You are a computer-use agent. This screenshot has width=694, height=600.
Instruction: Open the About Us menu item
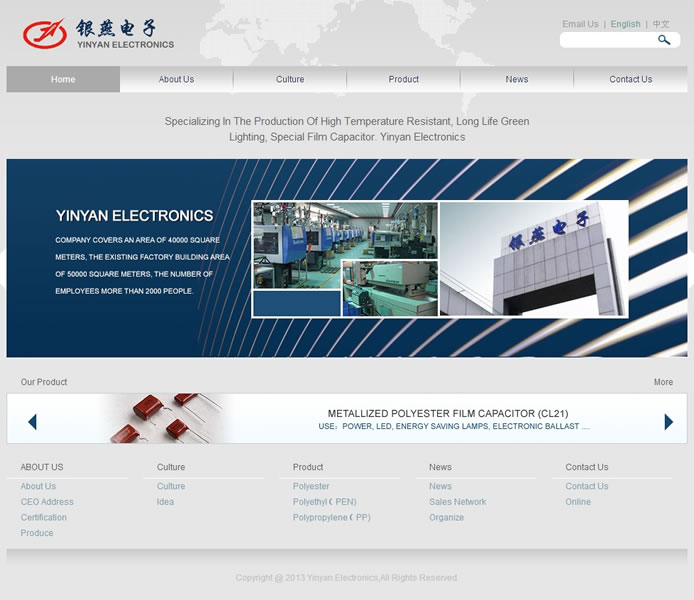pyautogui.click(x=176, y=79)
